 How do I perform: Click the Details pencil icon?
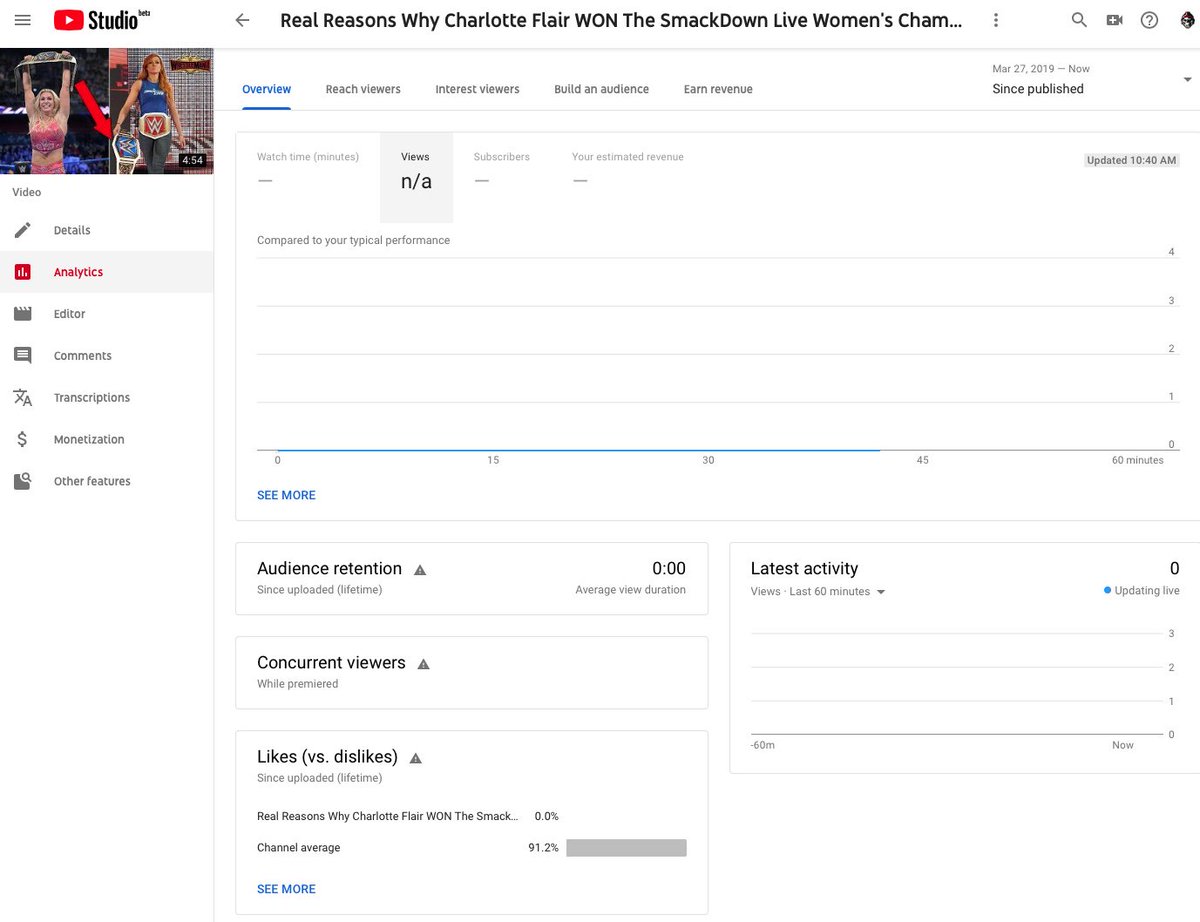pos(23,230)
